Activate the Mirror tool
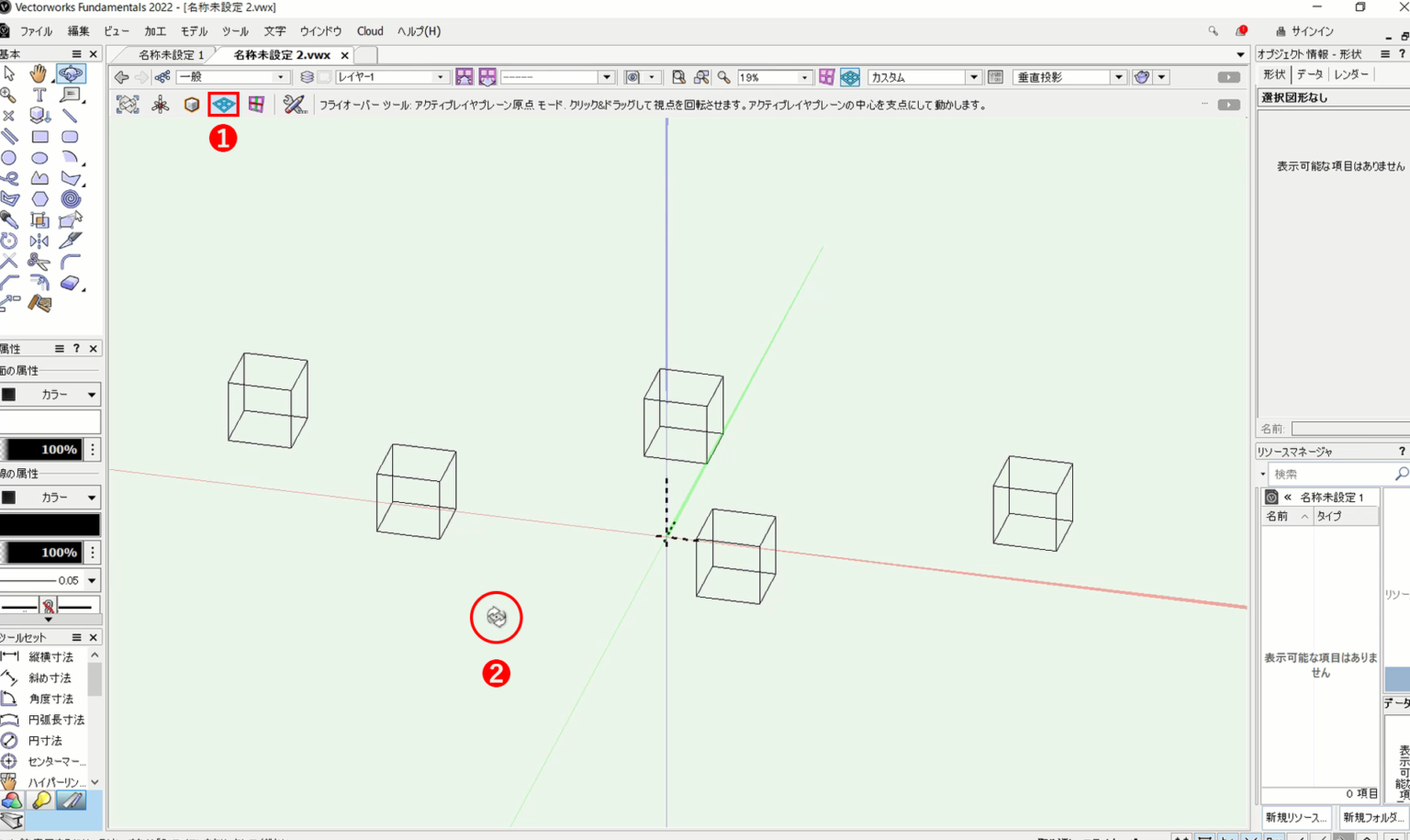1410x840 pixels. (39, 241)
